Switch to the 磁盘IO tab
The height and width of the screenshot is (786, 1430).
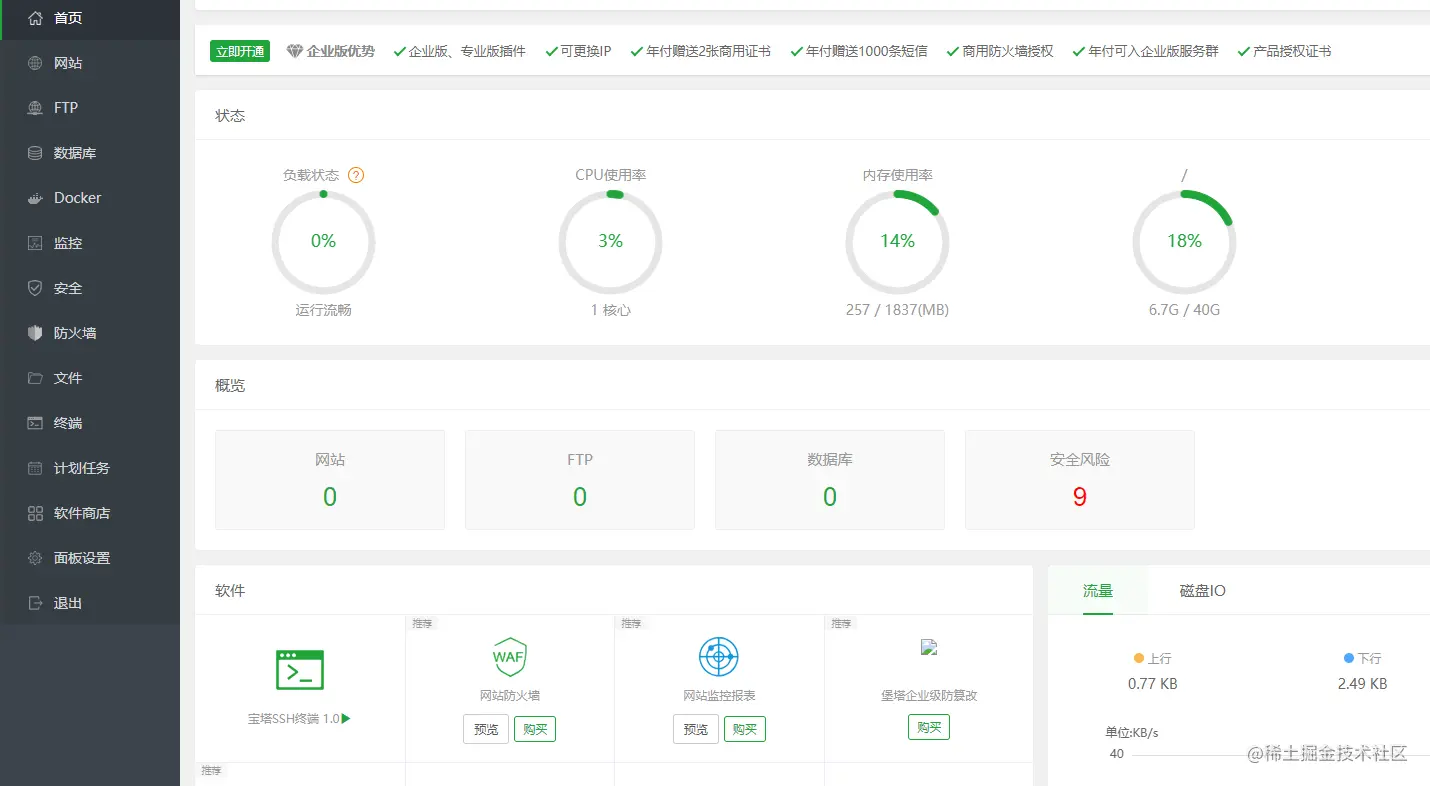coord(1203,591)
